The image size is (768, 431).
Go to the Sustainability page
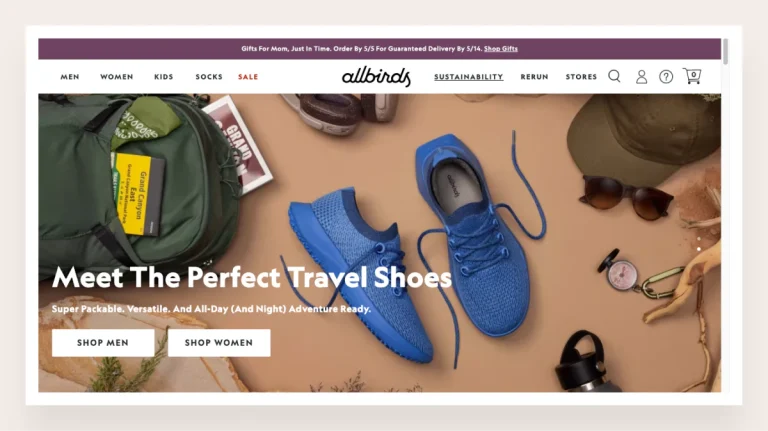click(469, 77)
